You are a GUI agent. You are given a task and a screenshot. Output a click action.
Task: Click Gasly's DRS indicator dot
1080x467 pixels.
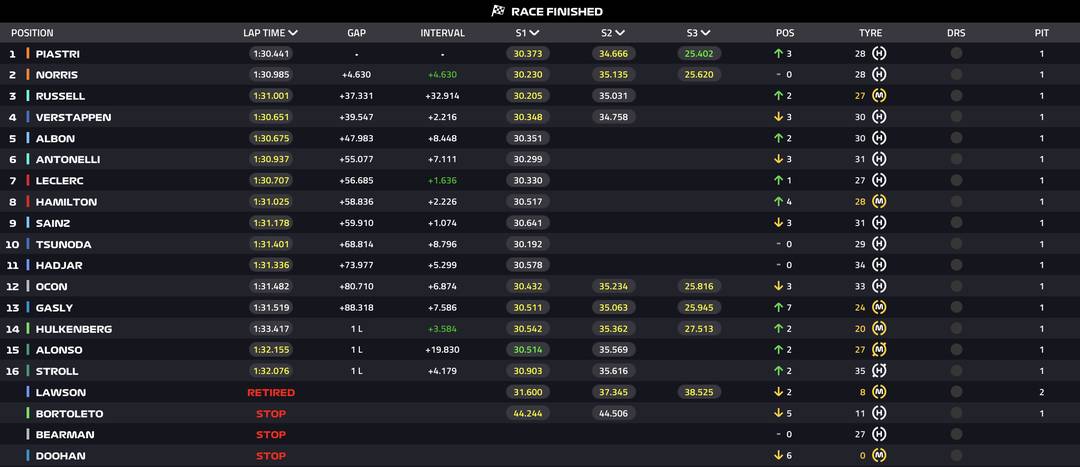[x=956, y=308]
